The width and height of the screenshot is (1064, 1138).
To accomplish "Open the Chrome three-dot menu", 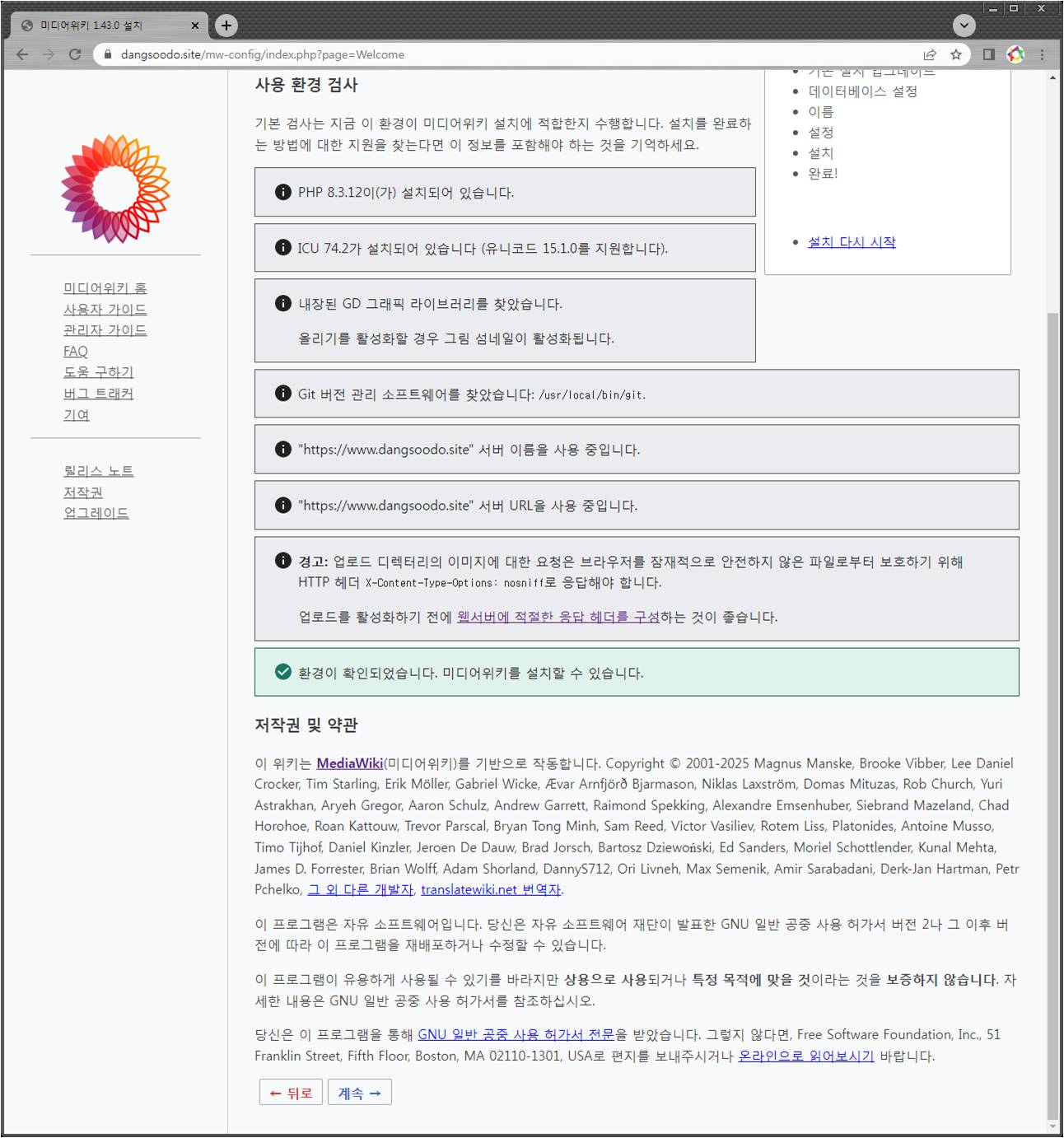I will point(1042,54).
